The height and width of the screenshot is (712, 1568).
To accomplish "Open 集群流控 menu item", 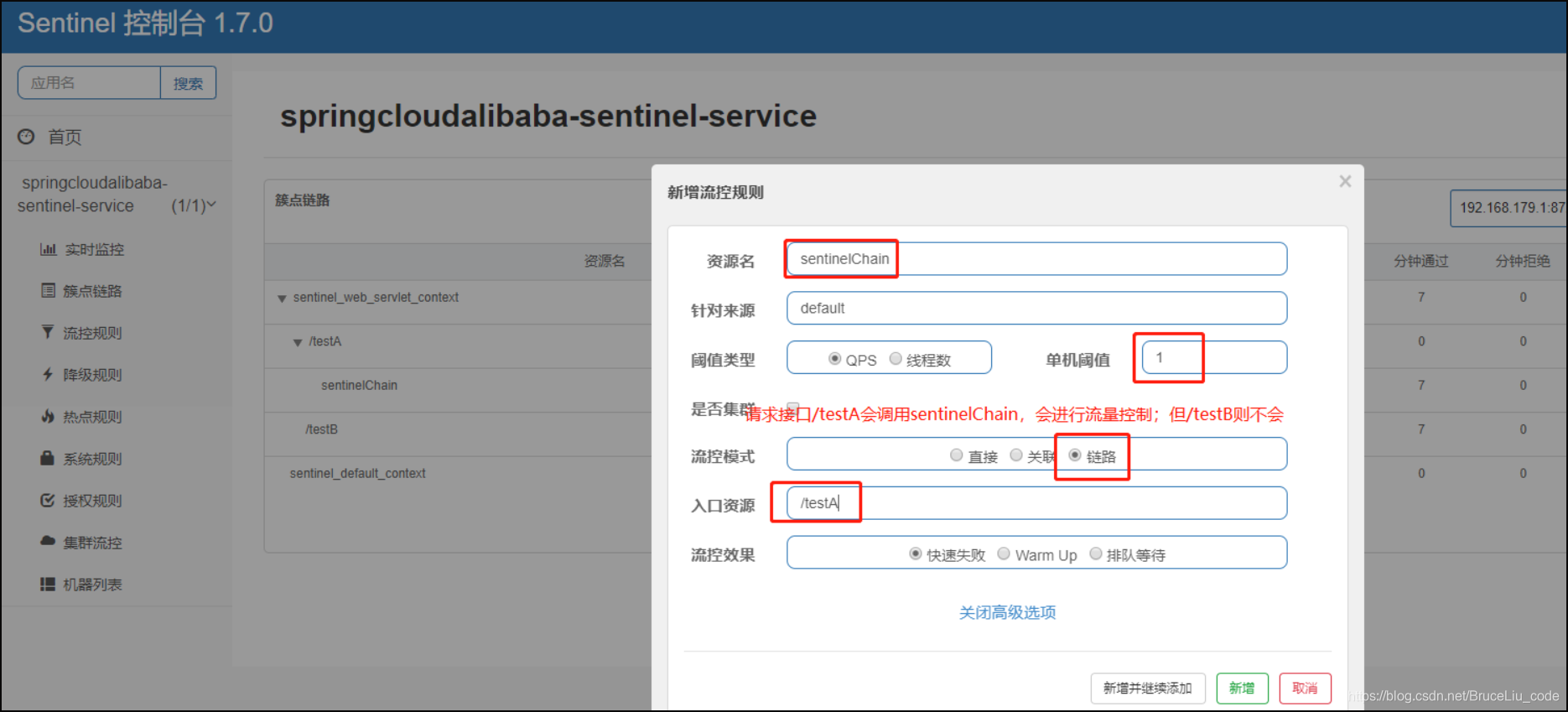I will click(x=92, y=542).
